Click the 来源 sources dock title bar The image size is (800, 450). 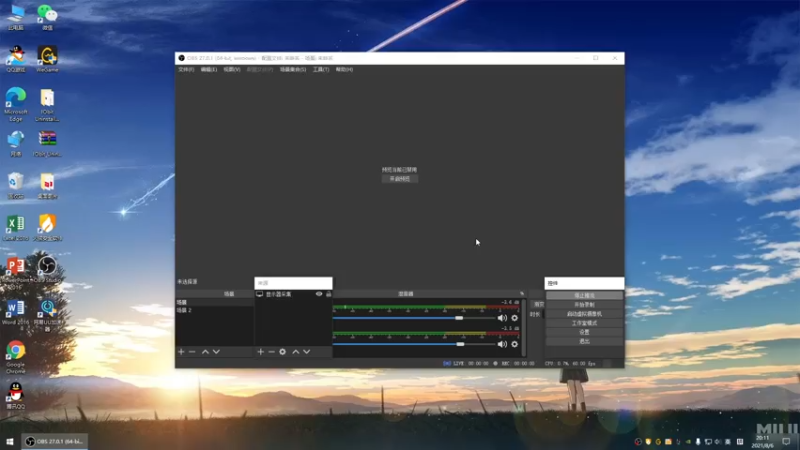(293, 283)
